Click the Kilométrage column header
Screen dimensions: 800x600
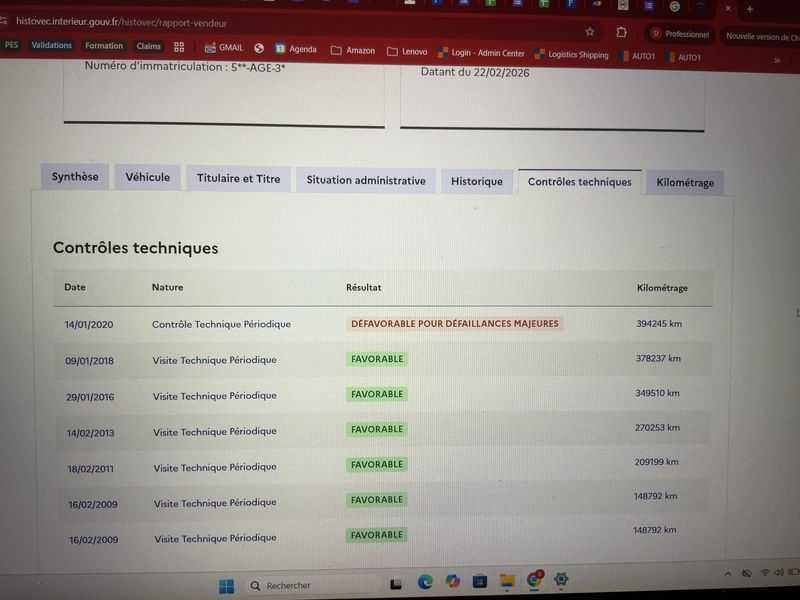click(x=662, y=288)
